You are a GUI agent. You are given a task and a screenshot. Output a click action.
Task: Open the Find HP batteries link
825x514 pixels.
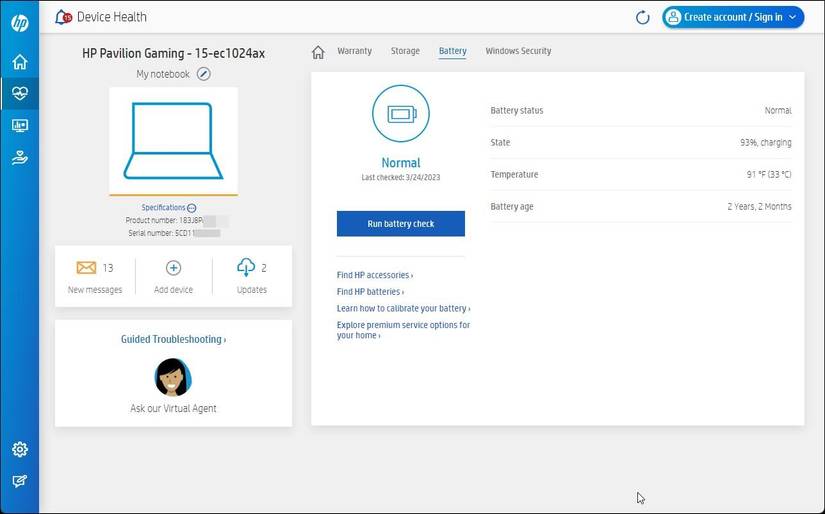[x=370, y=292]
